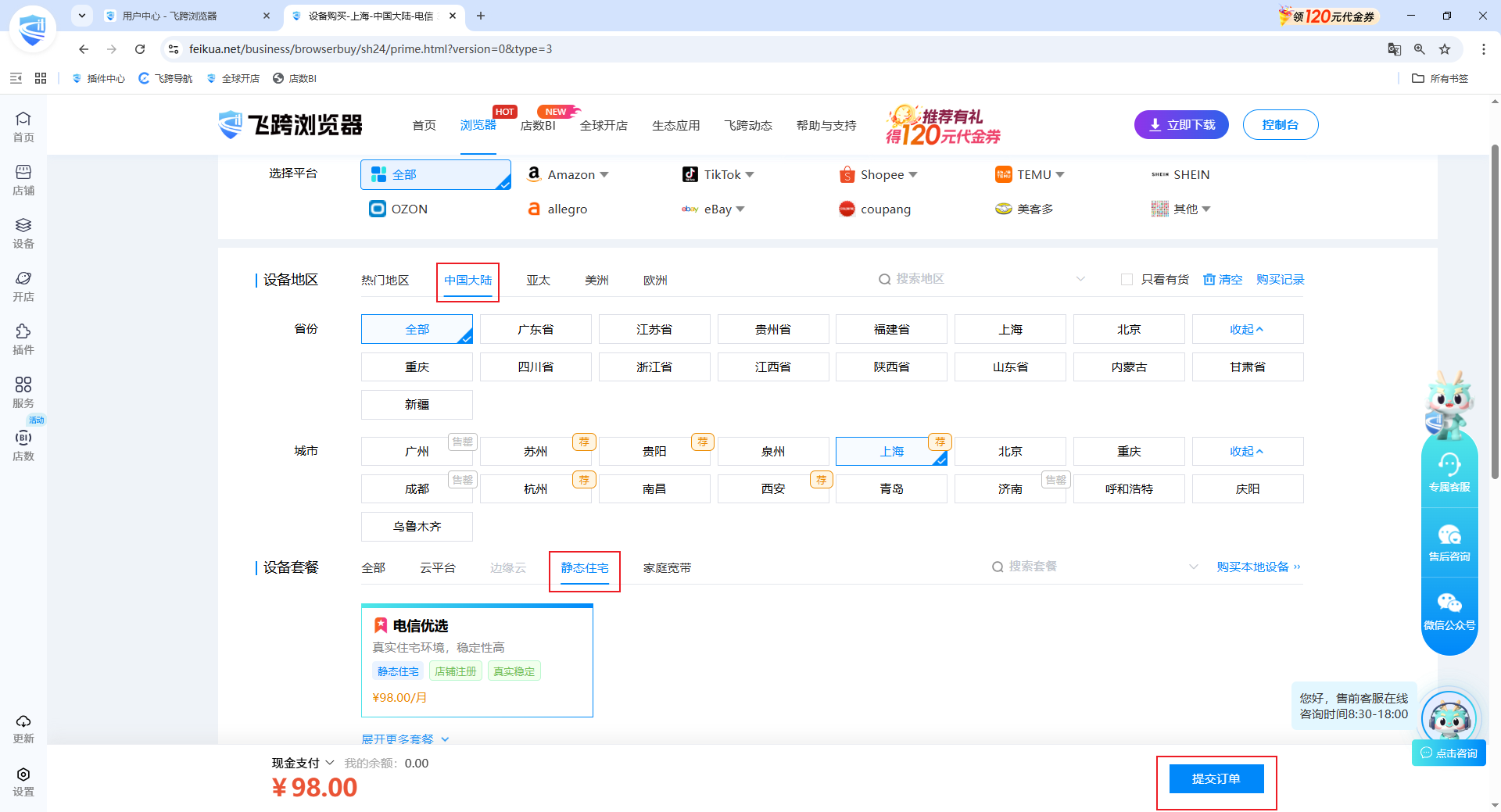The width and height of the screenshot is (1501, 812).
Task: Open 店铺 in the left sidebar
Action: pos(23,180)
